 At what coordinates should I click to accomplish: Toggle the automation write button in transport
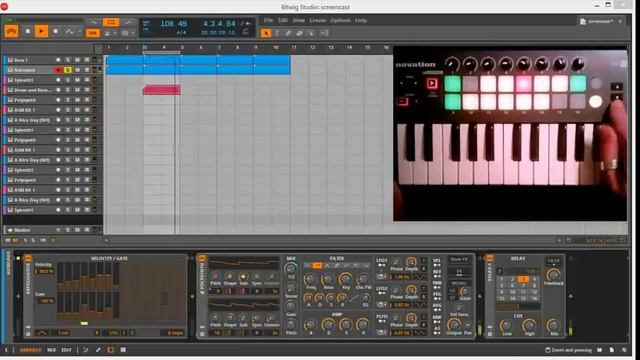pos(69,31)
